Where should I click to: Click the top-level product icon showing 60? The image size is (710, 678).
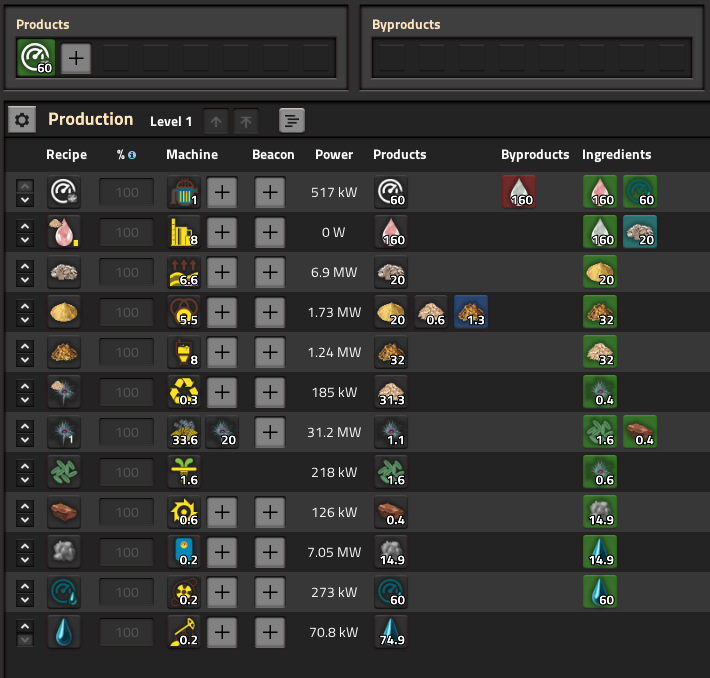[x=36, y=58]
